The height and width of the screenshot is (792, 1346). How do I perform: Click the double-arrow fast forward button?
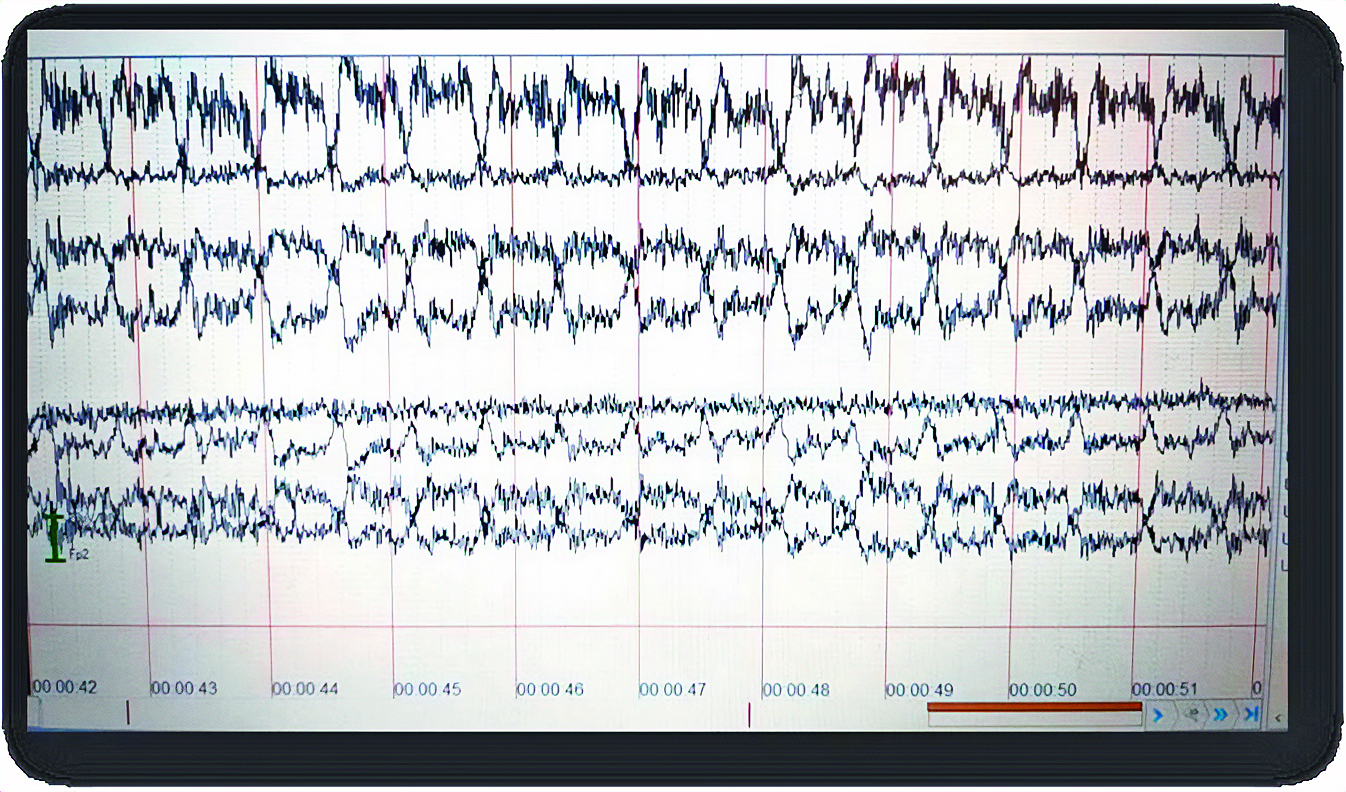[x=1220, y=715]
